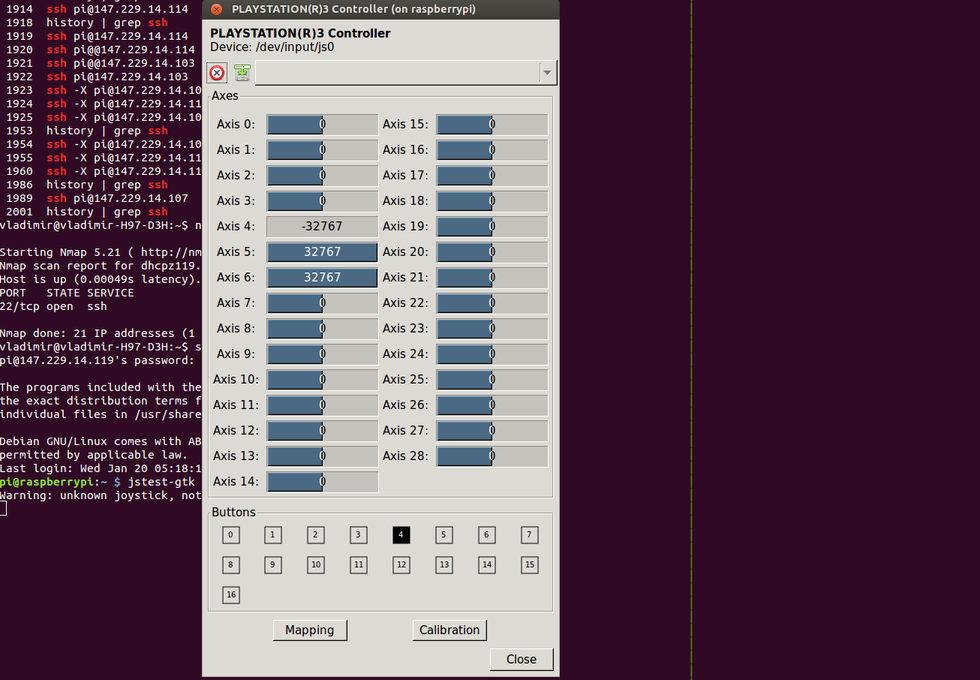
Task: Click the Axis 5 bar showing 32767
Action: coord(322,252)
